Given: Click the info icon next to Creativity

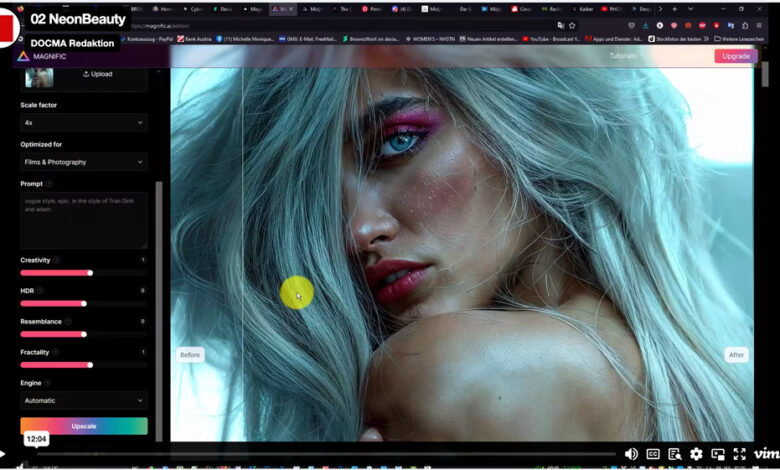Looking at the screenshot, I should (56, 260).
